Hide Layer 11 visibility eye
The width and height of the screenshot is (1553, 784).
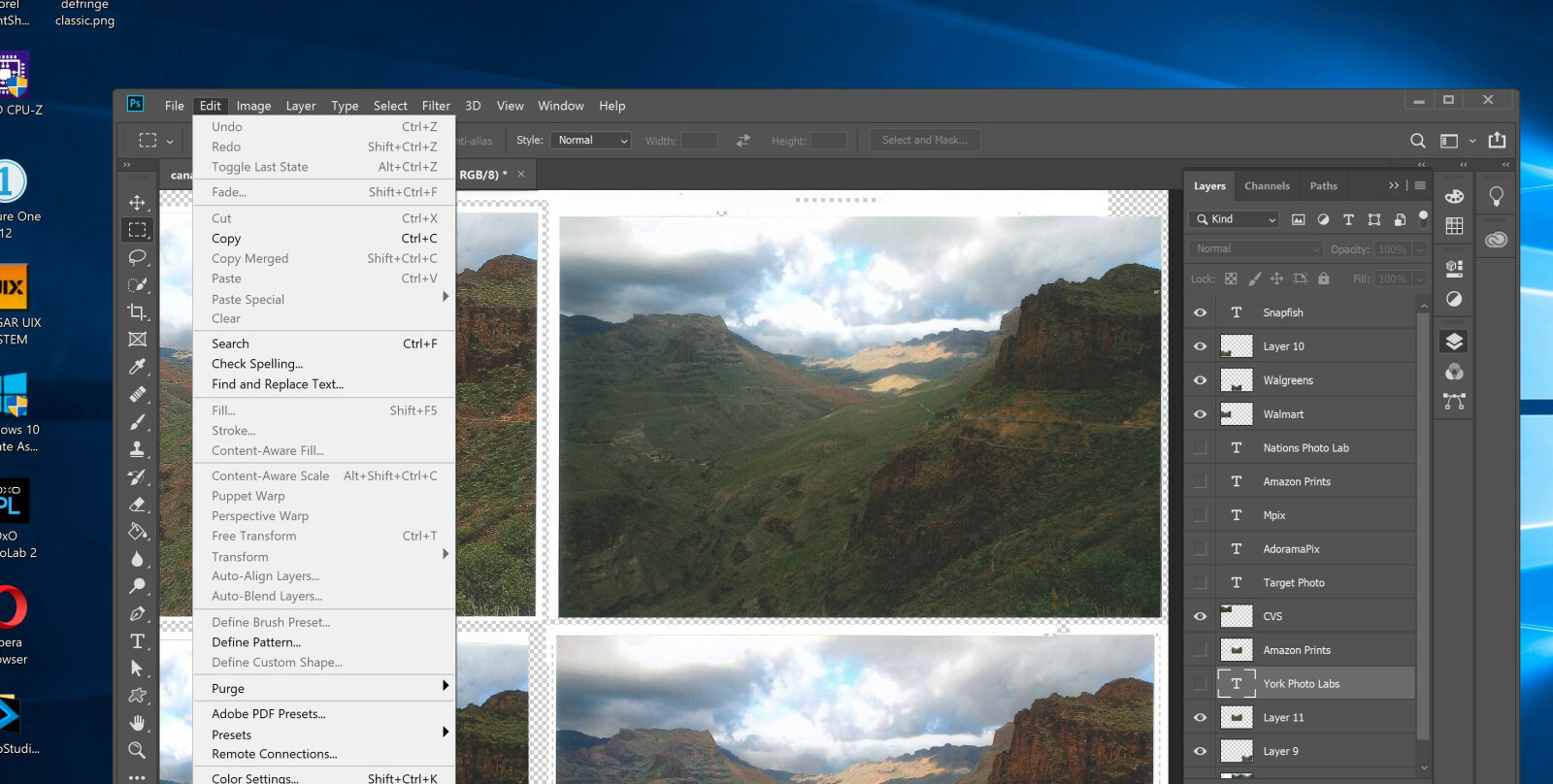pos(1200,718)
